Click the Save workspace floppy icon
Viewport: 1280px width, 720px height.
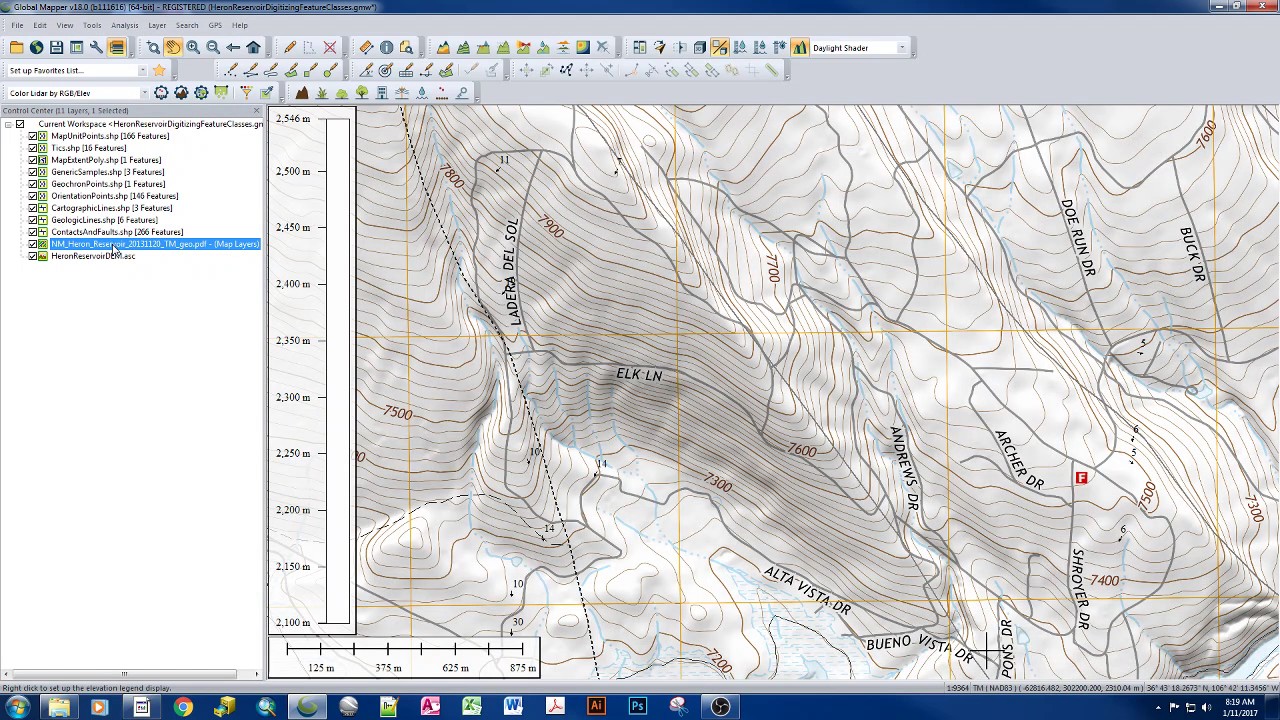pyautogui.click(x=56, y=48)
